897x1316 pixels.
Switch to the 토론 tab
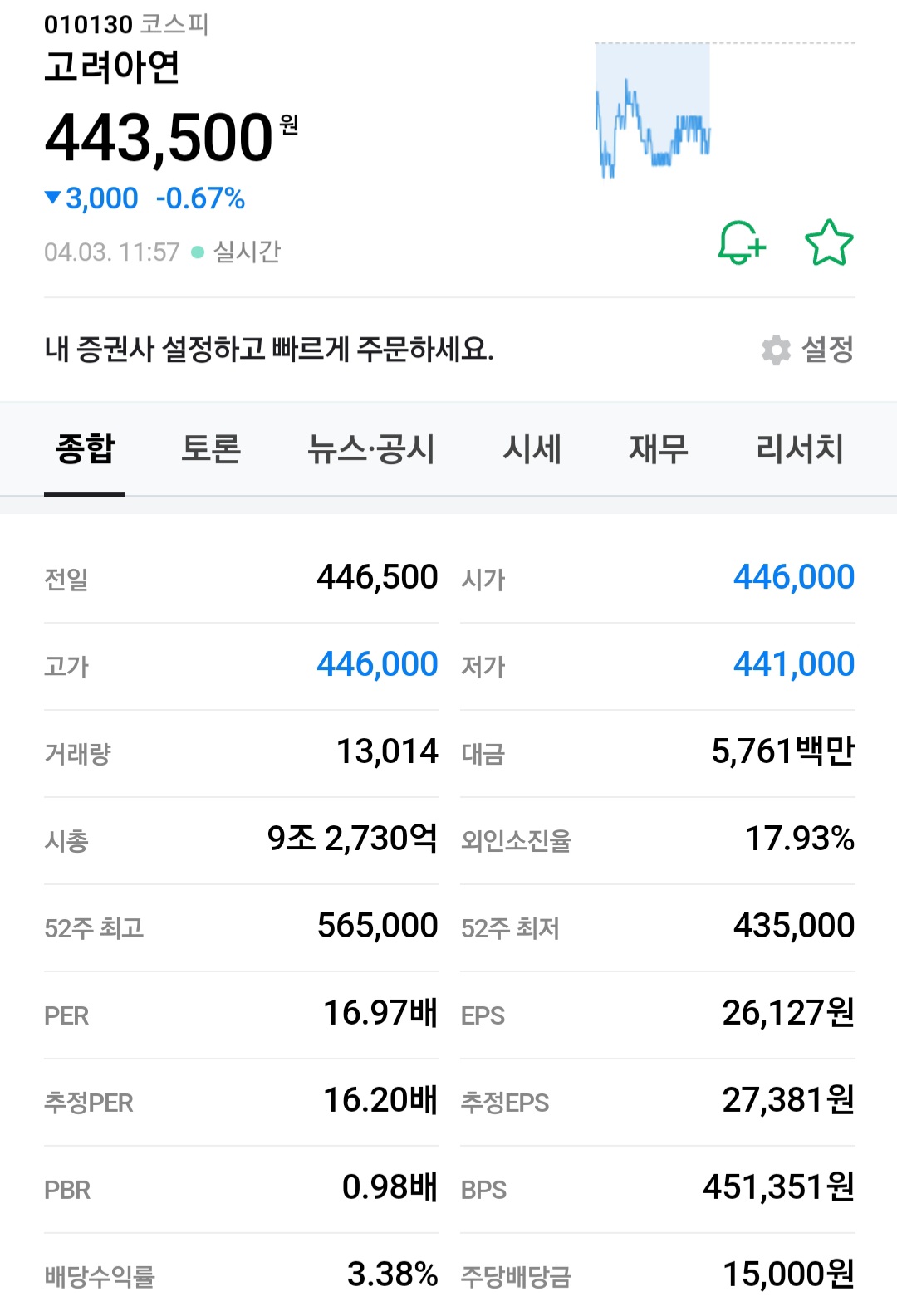tap(211, 449)
